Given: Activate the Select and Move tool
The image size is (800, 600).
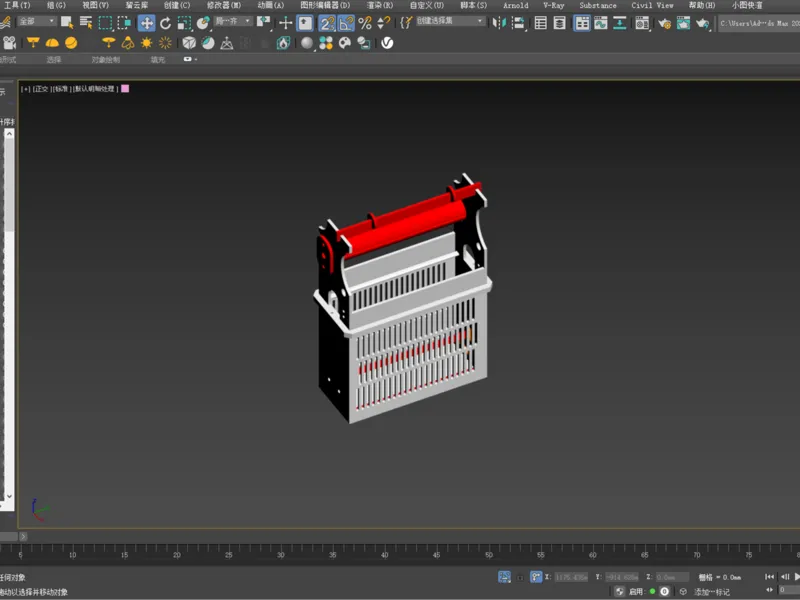Looking at the screenshot, I should click(146, 23).
